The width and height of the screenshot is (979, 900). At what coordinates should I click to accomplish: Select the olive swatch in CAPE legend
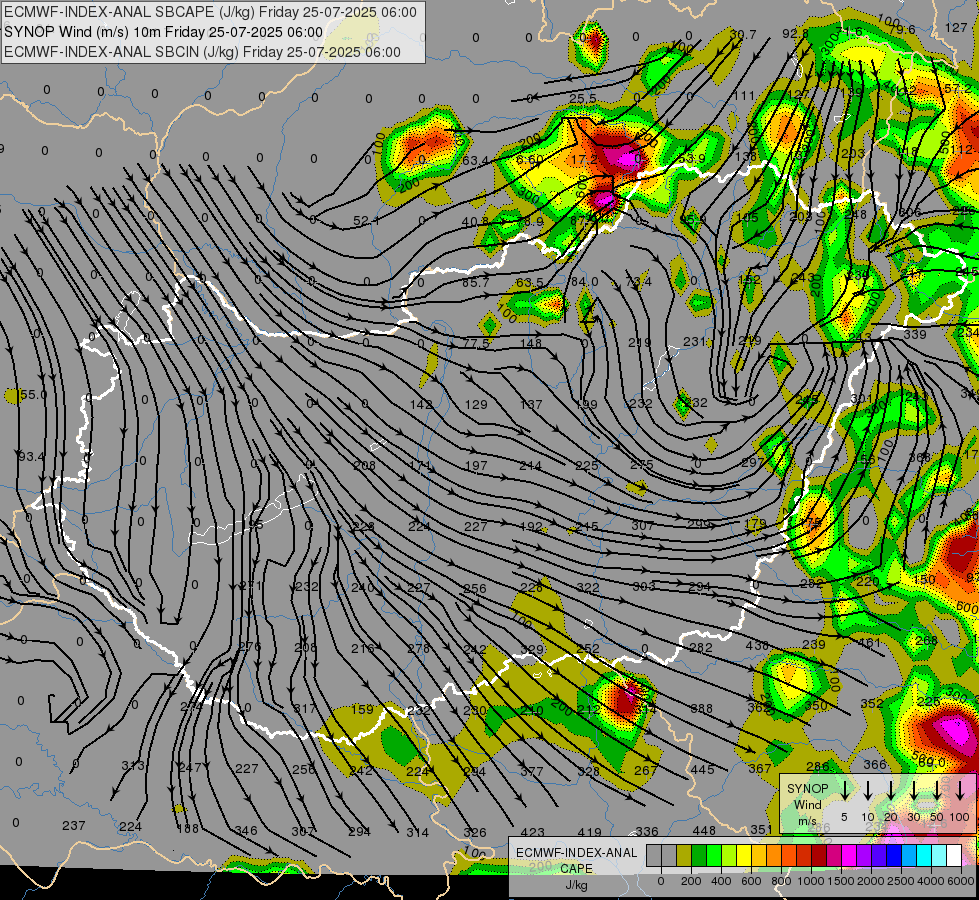[684, 856]
